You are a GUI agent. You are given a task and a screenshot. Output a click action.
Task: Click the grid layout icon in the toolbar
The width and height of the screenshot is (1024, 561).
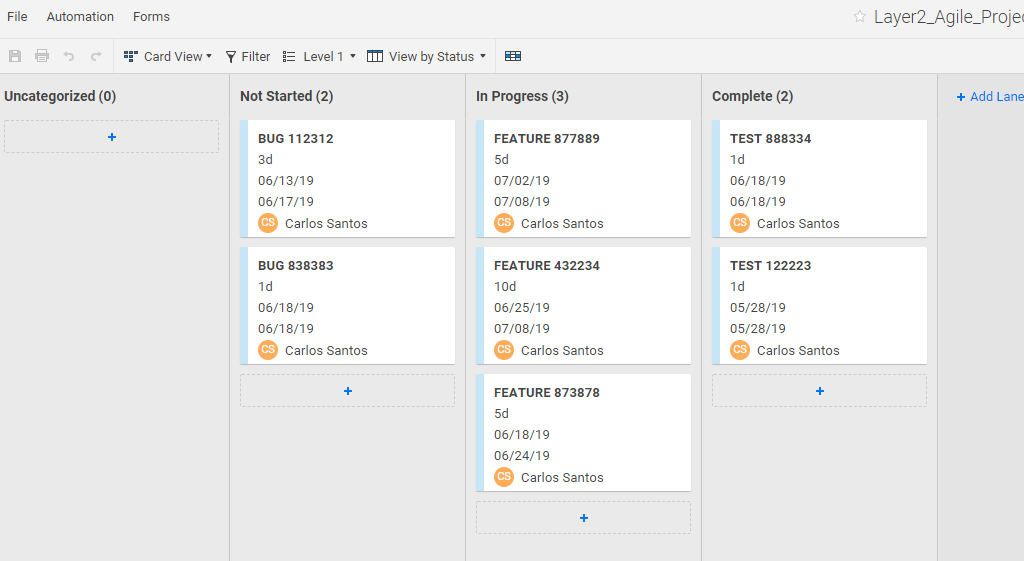513,57
